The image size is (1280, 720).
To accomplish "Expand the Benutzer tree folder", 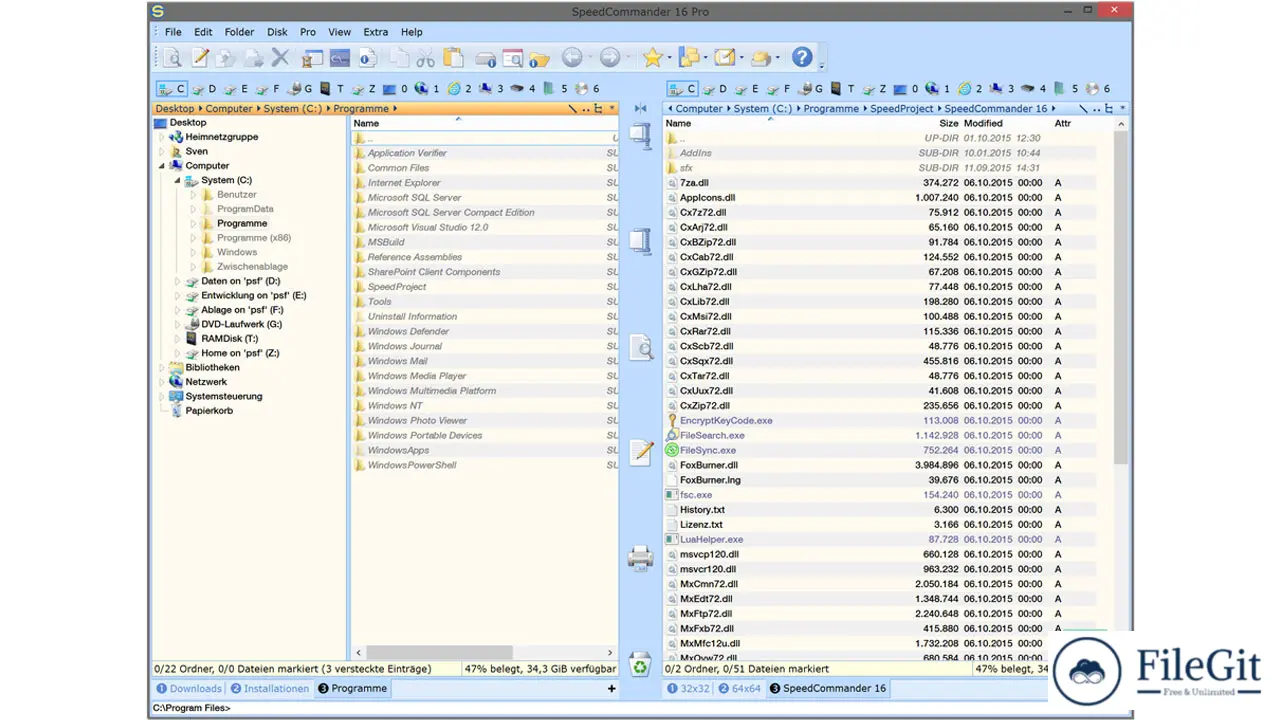I will [194, 195].
